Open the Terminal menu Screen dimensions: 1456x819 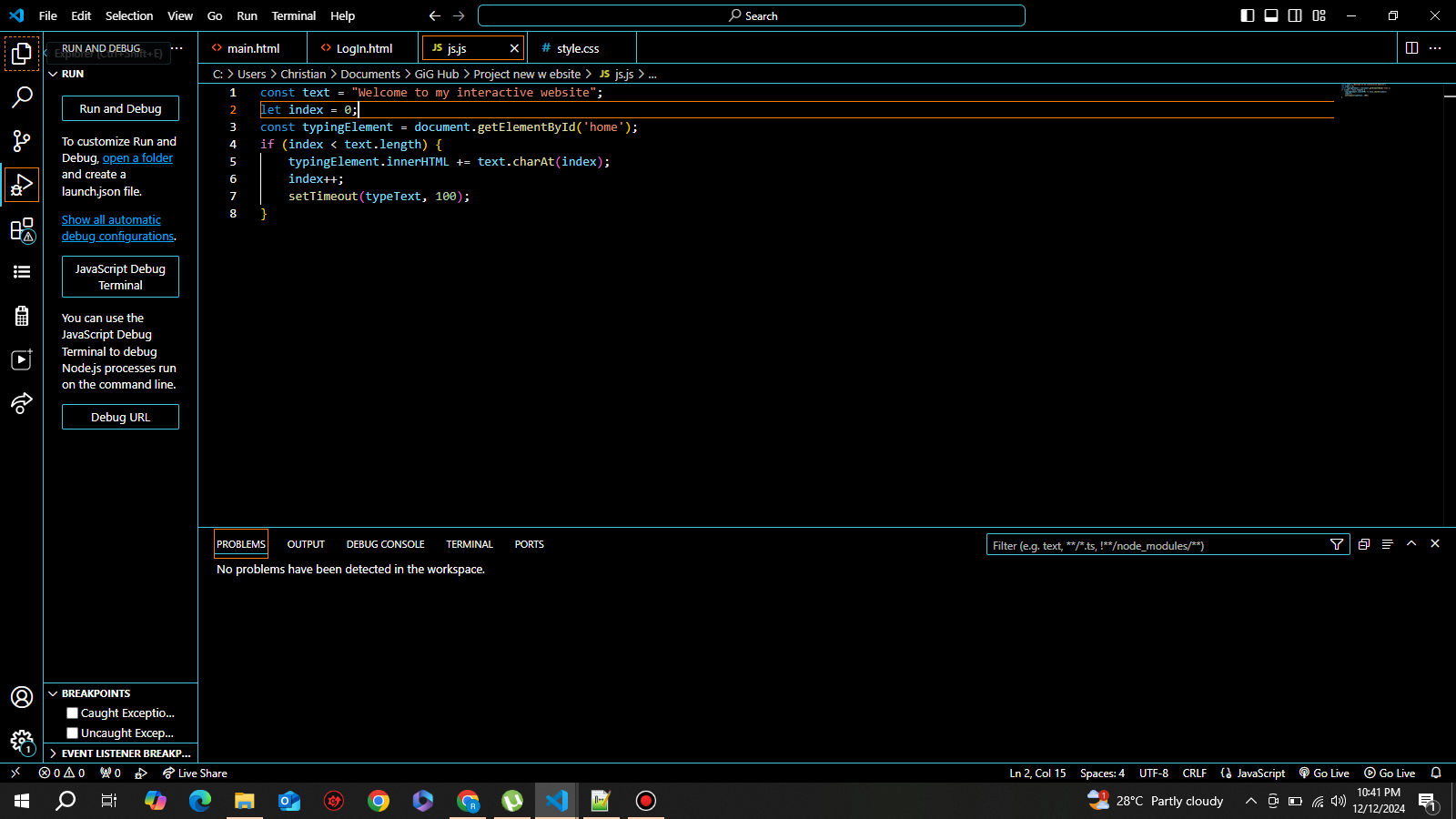click(x=293, y=15)
